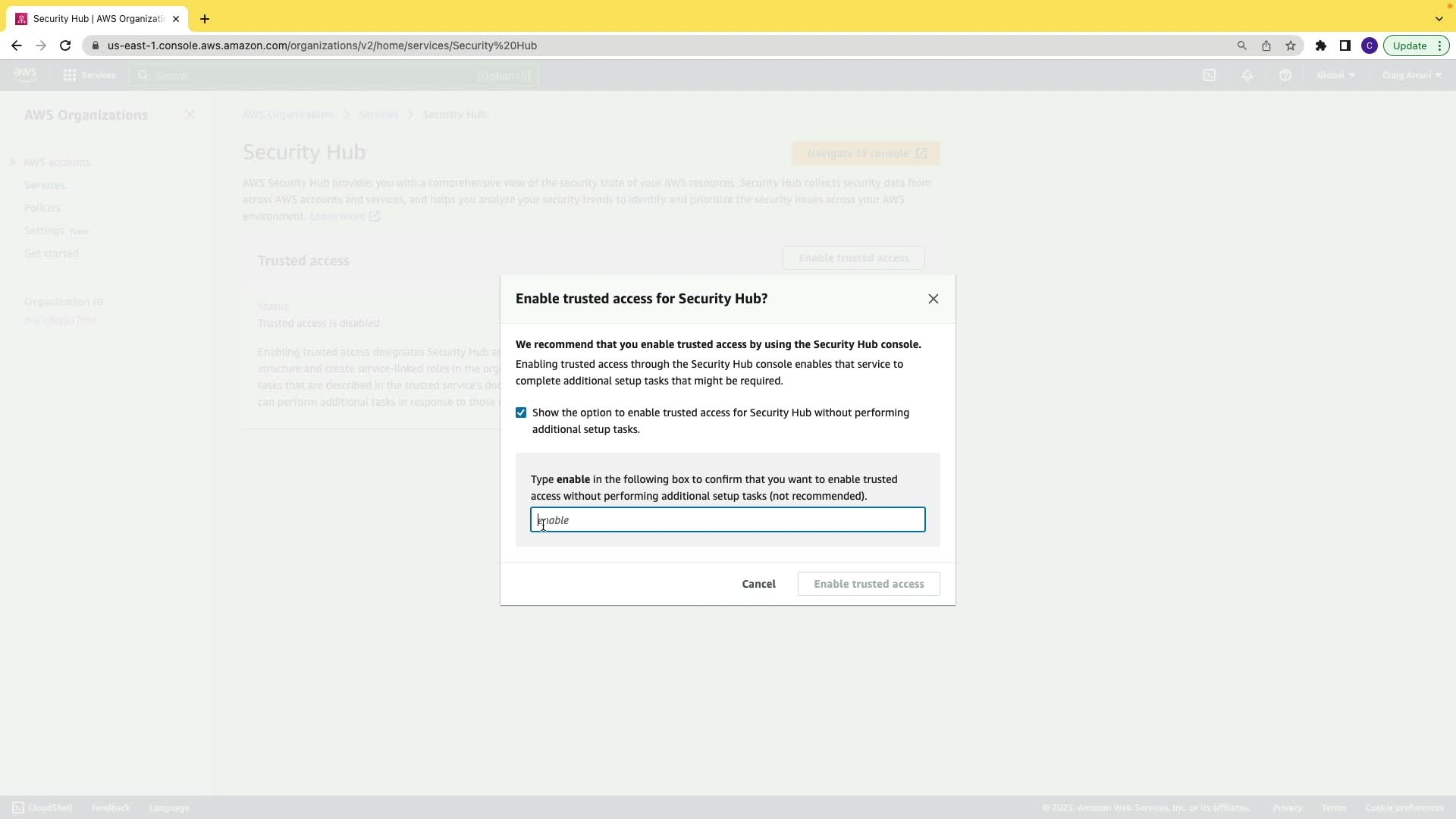Go back in browser history
This screenshot has height=819, width=1456.
pos(17,45)
